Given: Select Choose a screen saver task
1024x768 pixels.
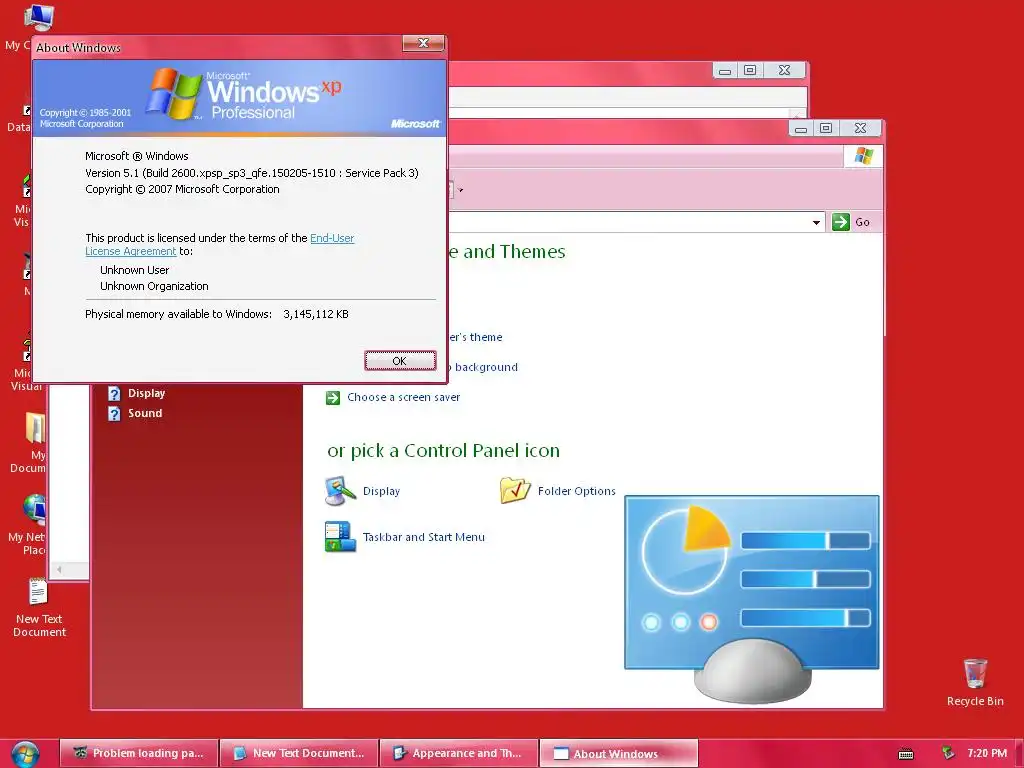Looking at the screenshot, I should pyautogui.click(x=404, y=397).
